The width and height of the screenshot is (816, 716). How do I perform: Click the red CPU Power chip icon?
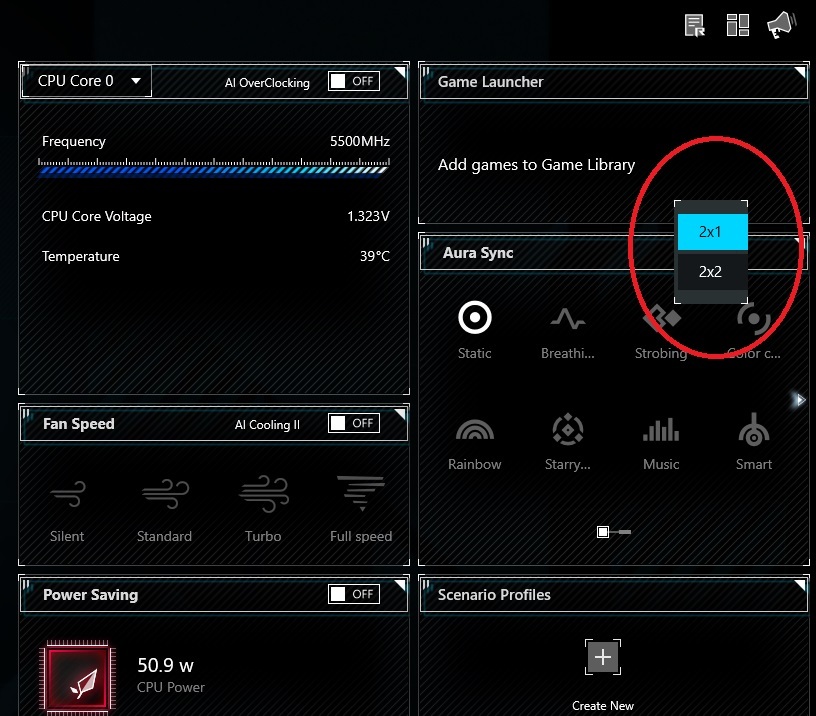(x=79, y=678)
